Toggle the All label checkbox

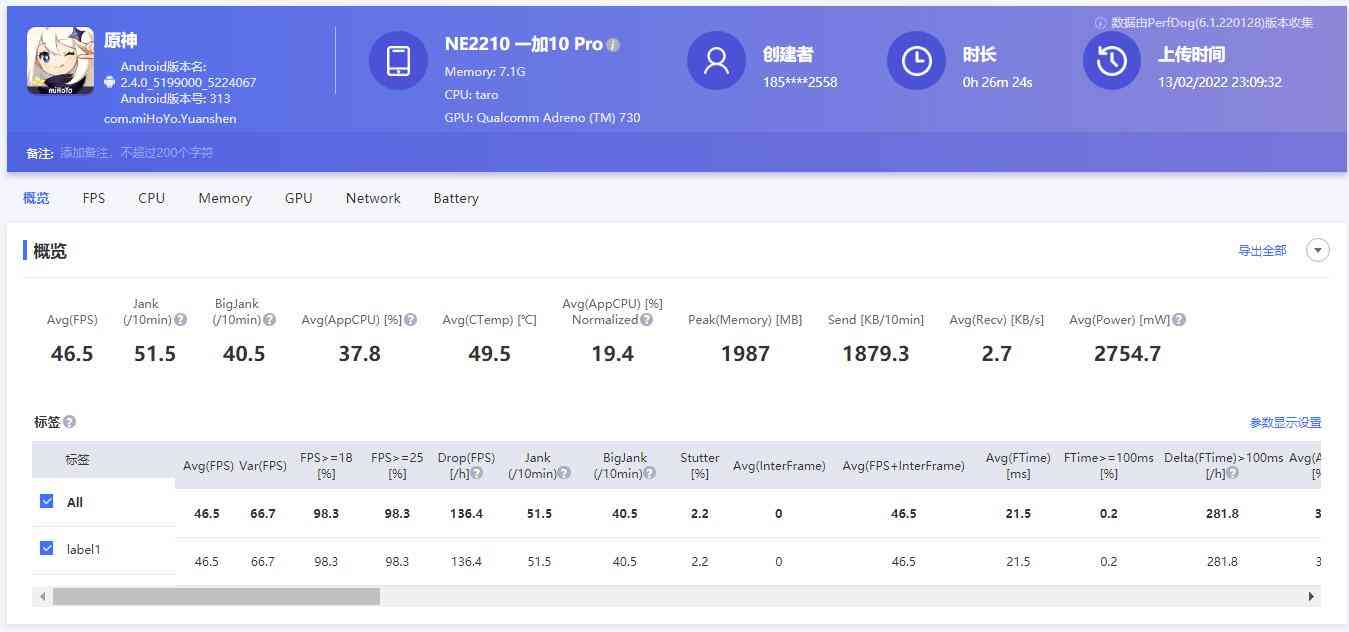point(46,501)
